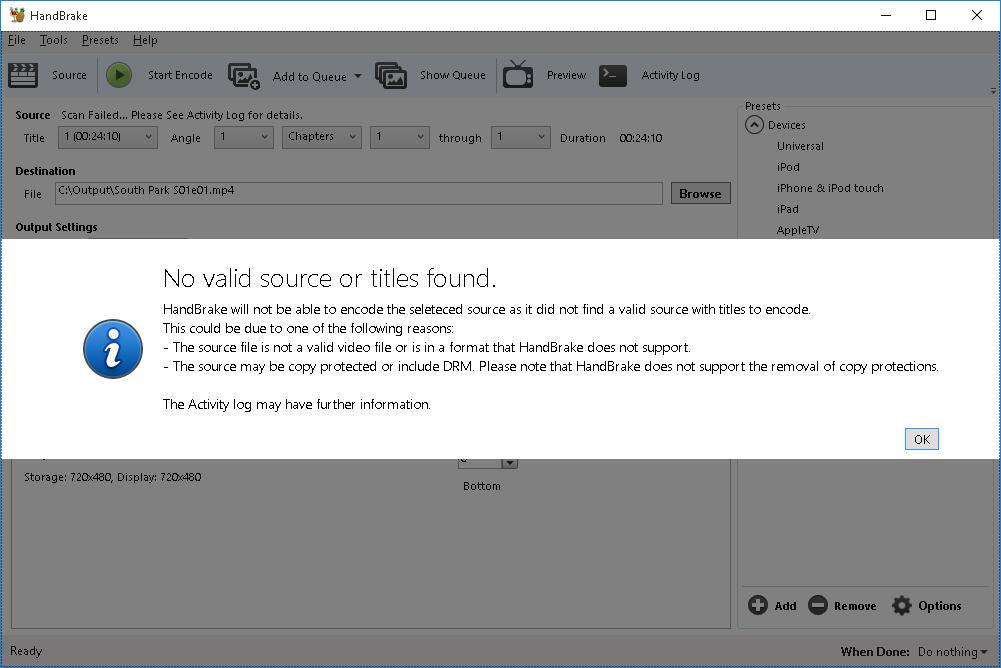Screen dimensions: 1001x668
Task: Click the plus icon for Add preset
Action: tap(758, 605)
